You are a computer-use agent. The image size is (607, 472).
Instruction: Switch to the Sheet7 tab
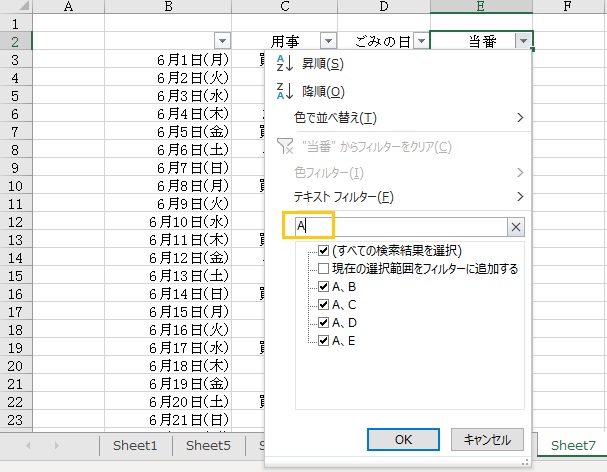(x=572, y=445)
